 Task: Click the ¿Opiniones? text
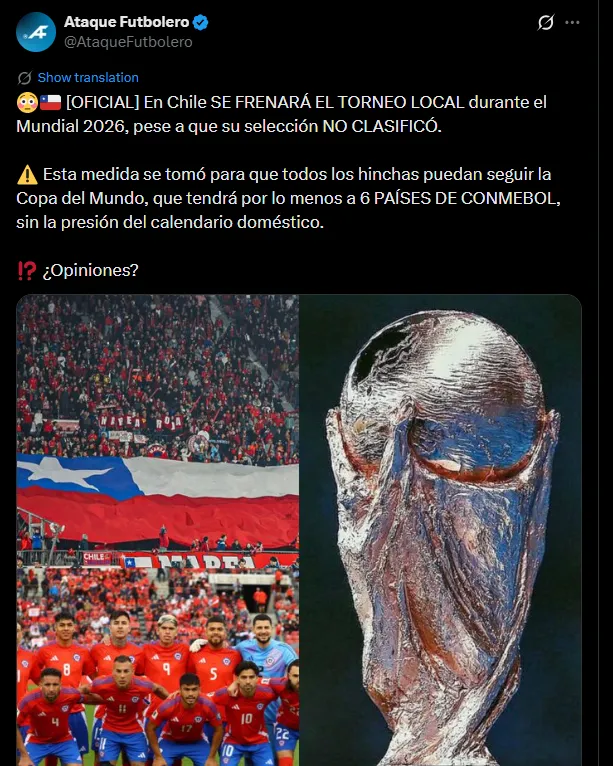90,270
